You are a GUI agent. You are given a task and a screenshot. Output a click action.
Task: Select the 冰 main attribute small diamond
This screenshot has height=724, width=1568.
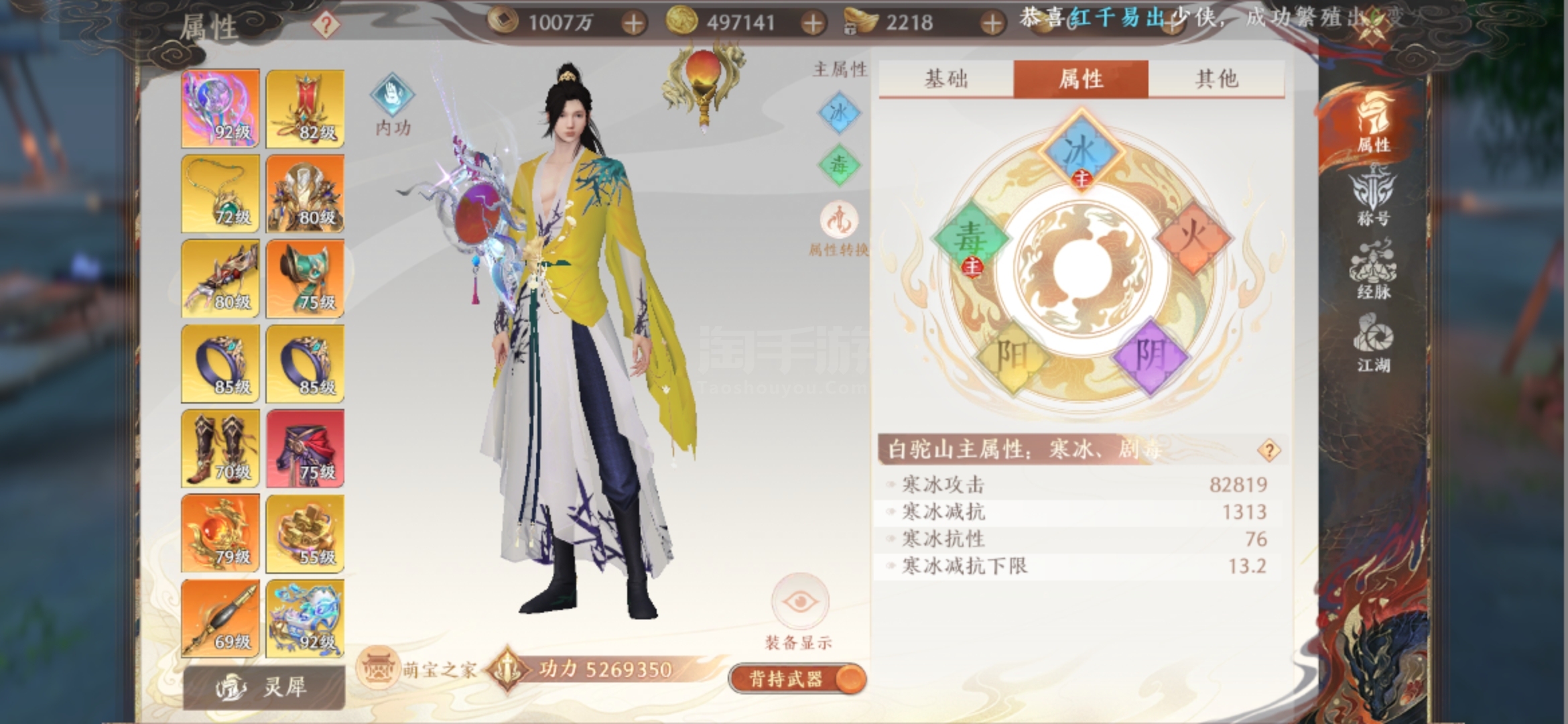[839, 113]
